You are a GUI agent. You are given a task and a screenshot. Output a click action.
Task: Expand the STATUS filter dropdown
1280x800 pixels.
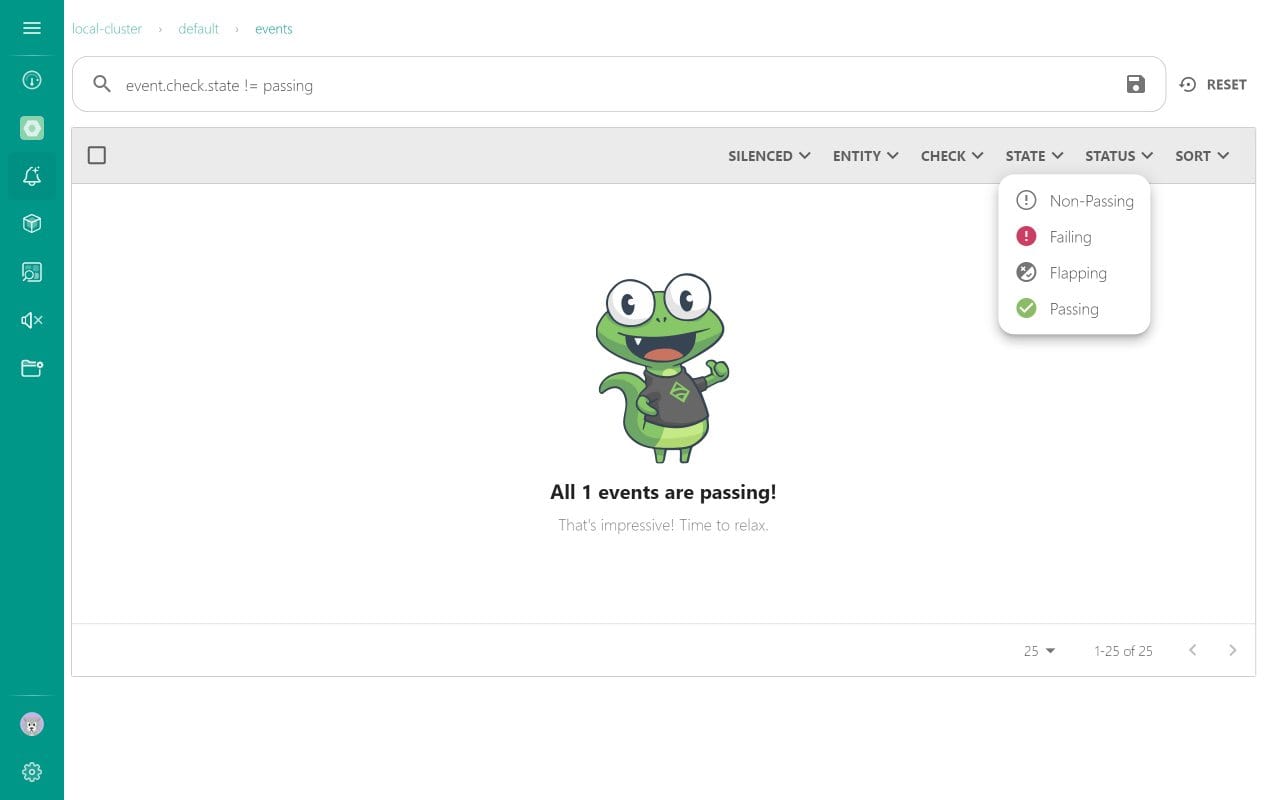coord(1117,156)
